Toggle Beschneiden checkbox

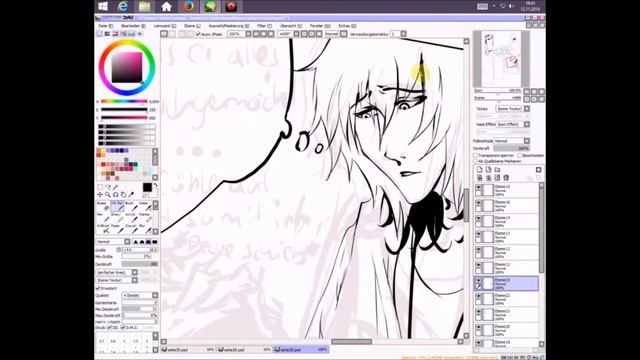520,156
